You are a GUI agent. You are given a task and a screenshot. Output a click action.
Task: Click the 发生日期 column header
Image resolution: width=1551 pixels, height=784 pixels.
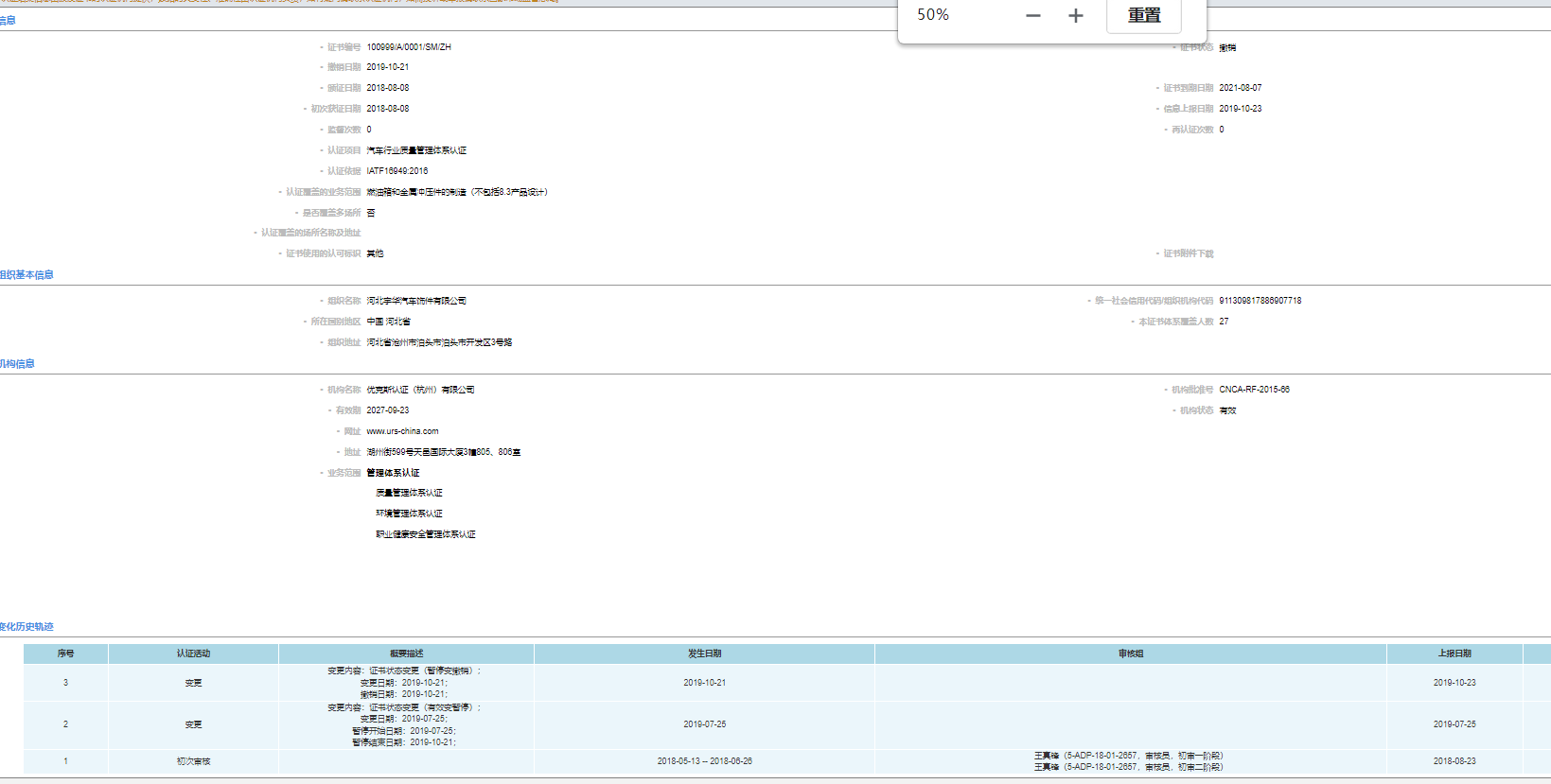(x=704, y=653)
